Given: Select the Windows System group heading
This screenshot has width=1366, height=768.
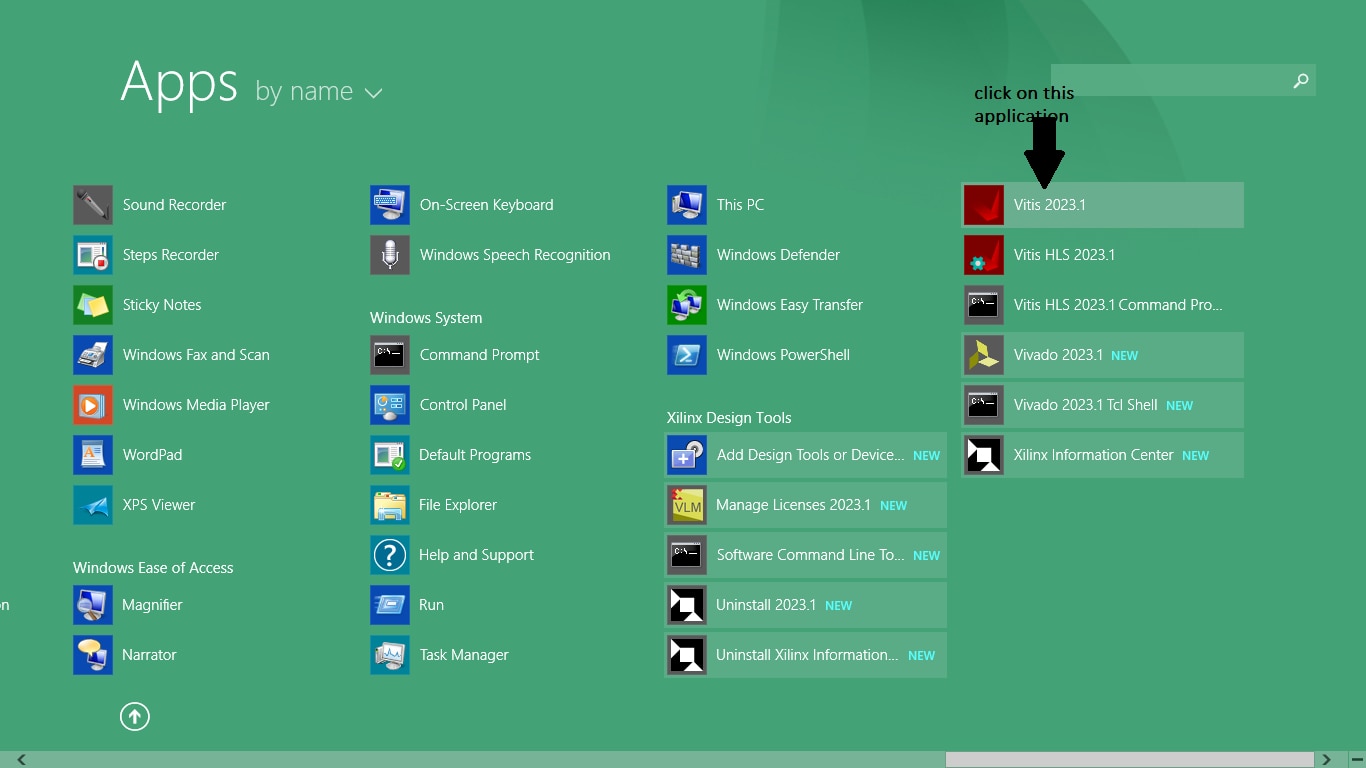Looking at the screenshot, I should coord(426,318).
